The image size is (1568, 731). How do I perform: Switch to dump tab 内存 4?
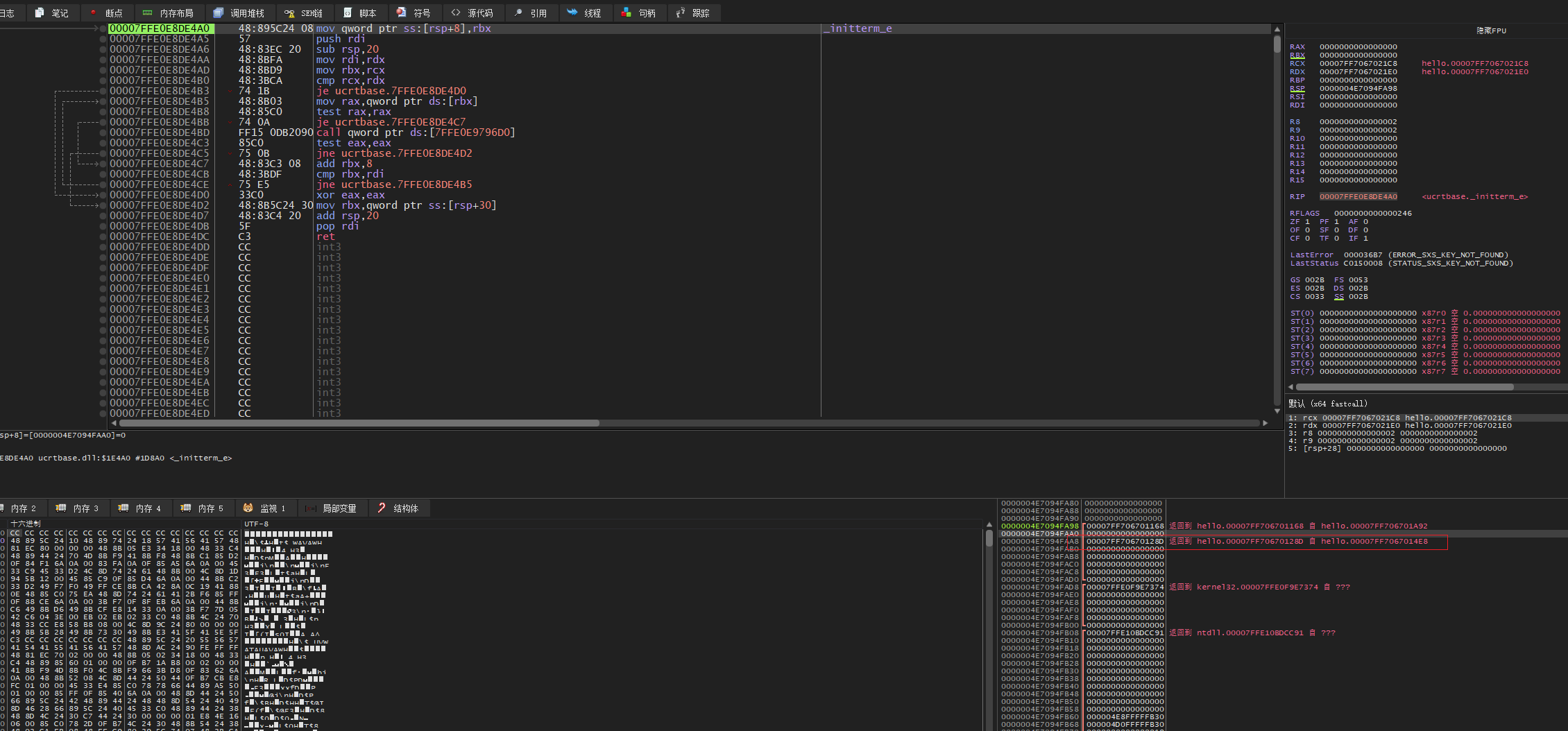point(141,508)
